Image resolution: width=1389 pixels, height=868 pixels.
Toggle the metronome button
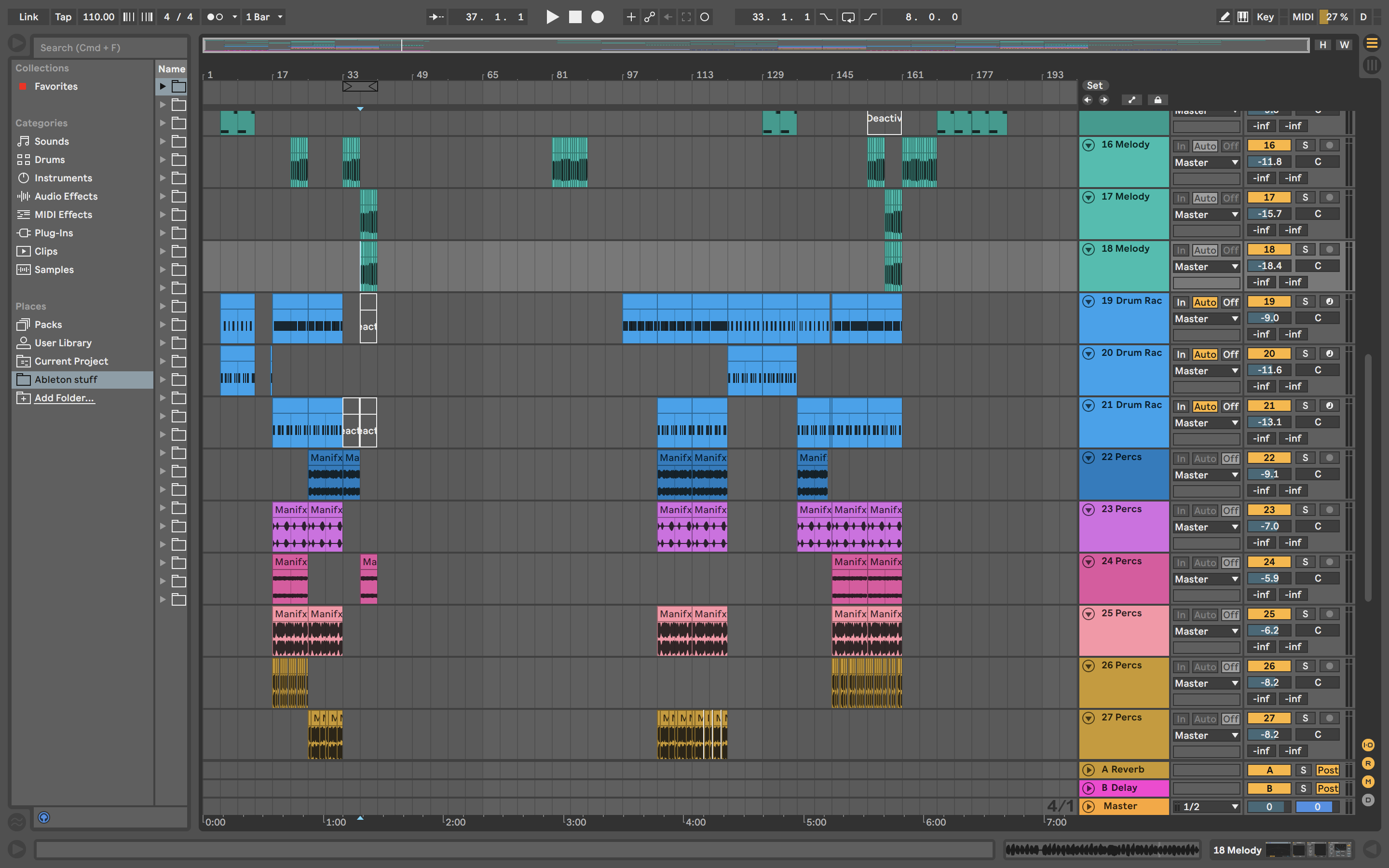coord(215,17)
